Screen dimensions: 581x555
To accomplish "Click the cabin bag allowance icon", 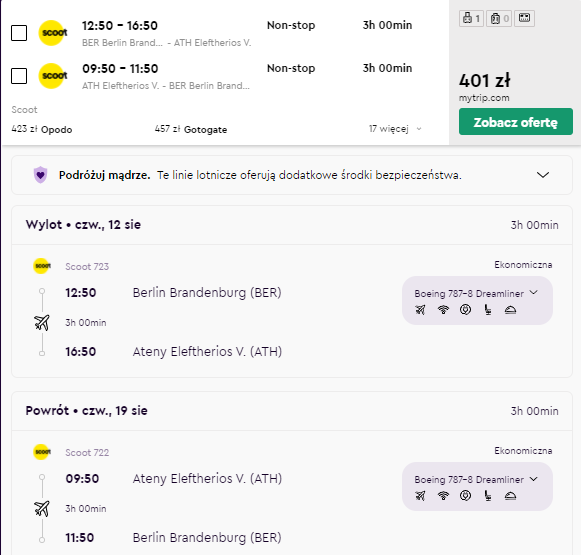I will 471,18.
